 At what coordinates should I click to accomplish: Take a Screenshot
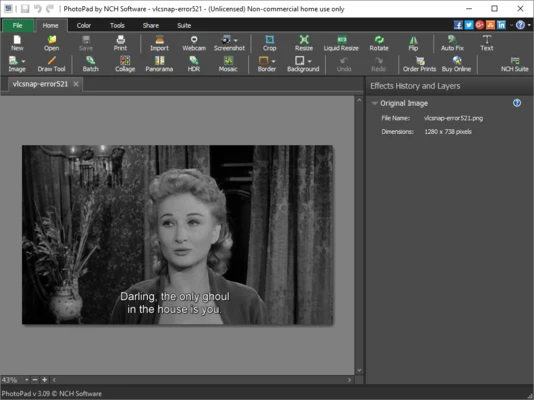coord(229,43)
